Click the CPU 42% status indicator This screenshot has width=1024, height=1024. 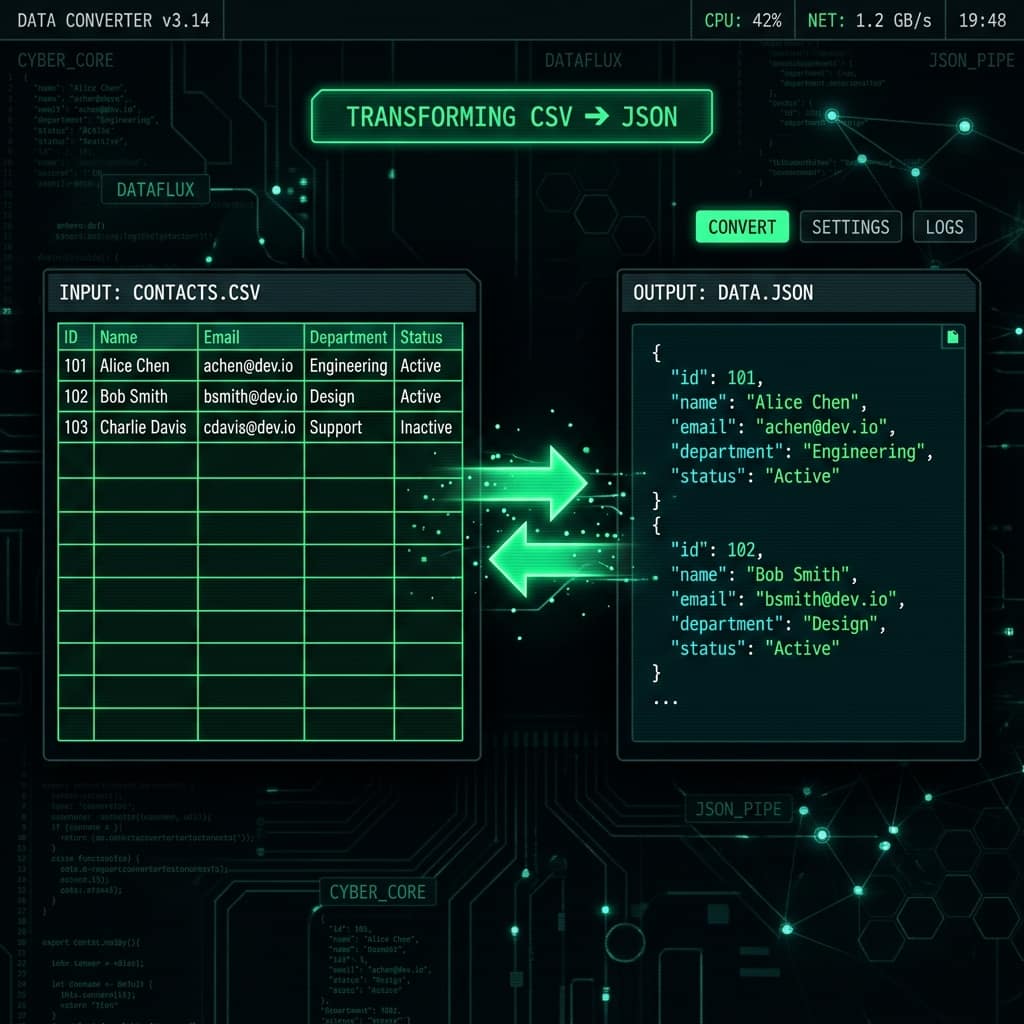click(743, 20)
